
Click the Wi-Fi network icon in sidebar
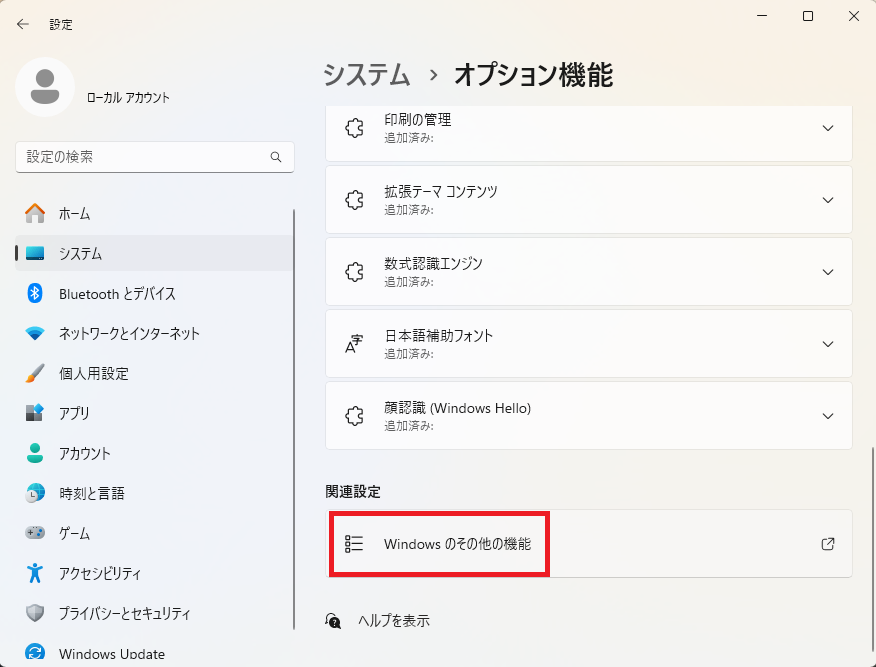pos(35,334)
